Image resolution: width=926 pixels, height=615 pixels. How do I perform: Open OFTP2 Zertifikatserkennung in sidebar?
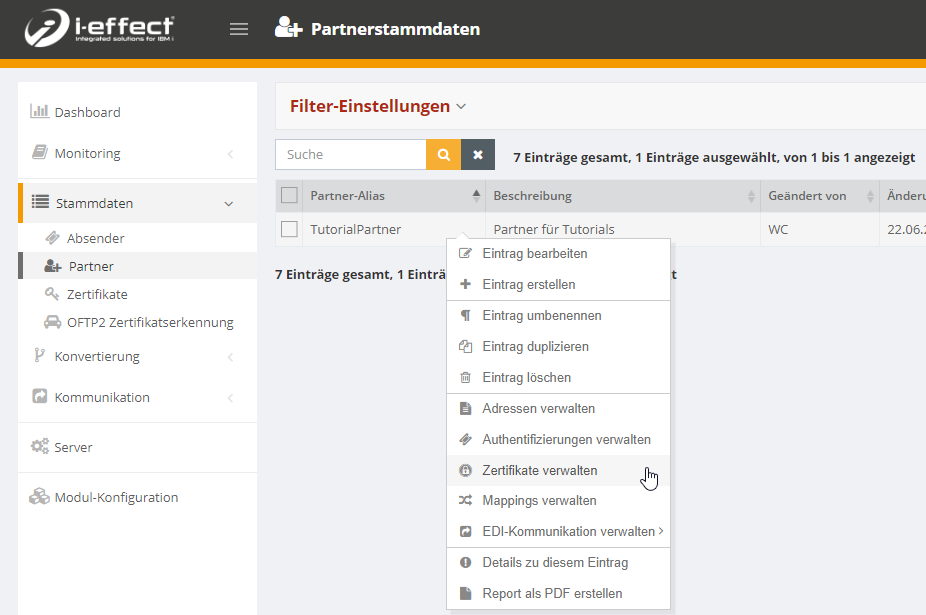click(x=150, y=322)
